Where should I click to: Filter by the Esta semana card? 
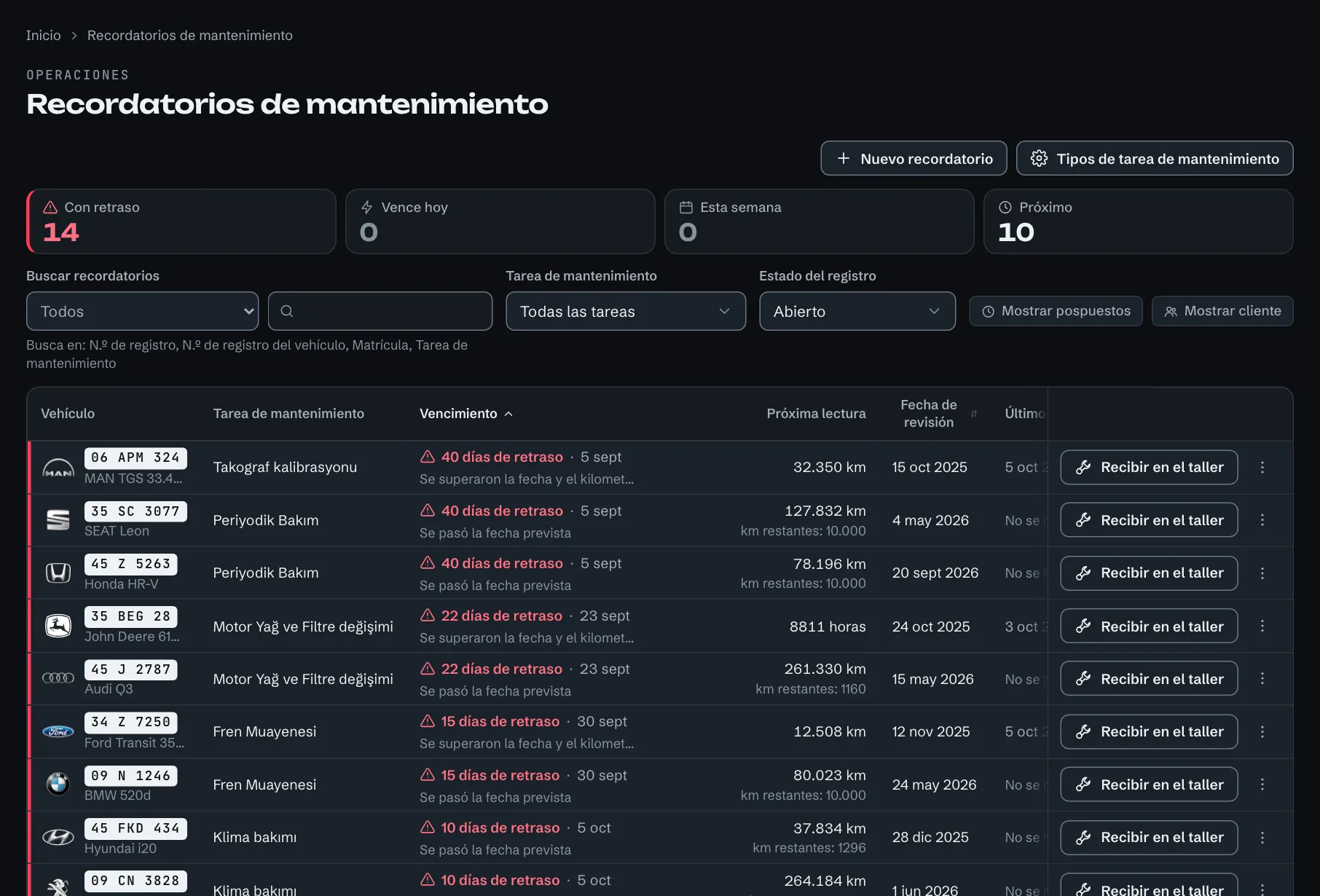pos(820,221)
